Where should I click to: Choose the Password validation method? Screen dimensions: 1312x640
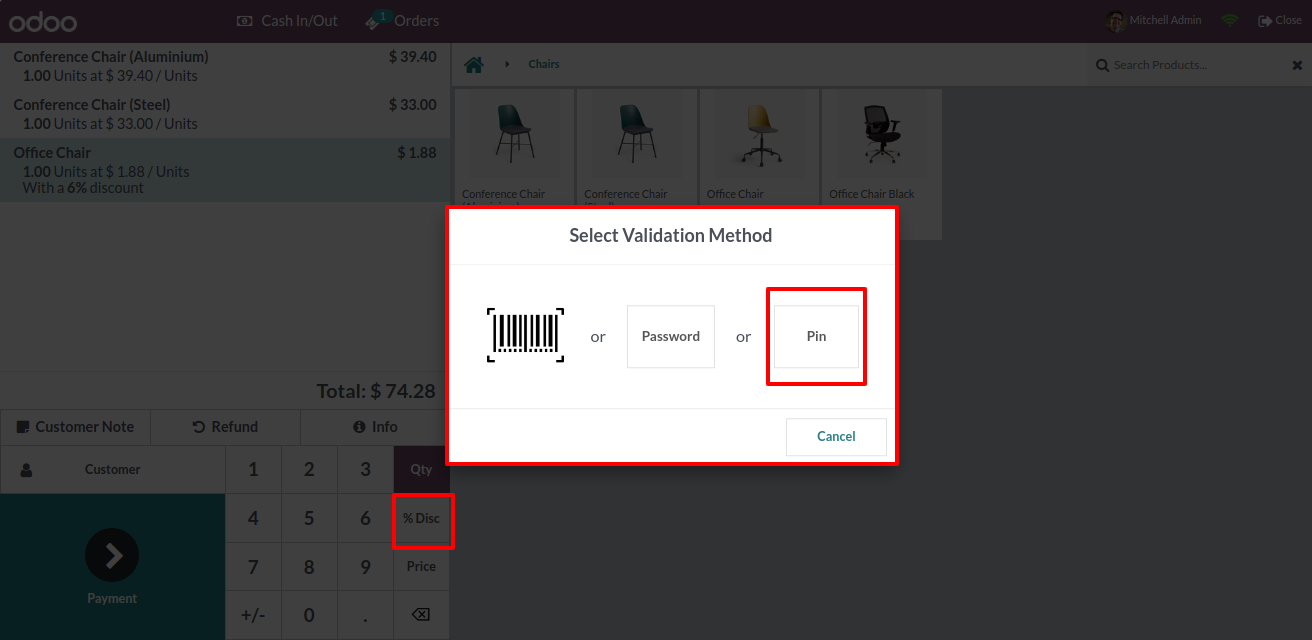pyautogui.click(x=670, y=336)
